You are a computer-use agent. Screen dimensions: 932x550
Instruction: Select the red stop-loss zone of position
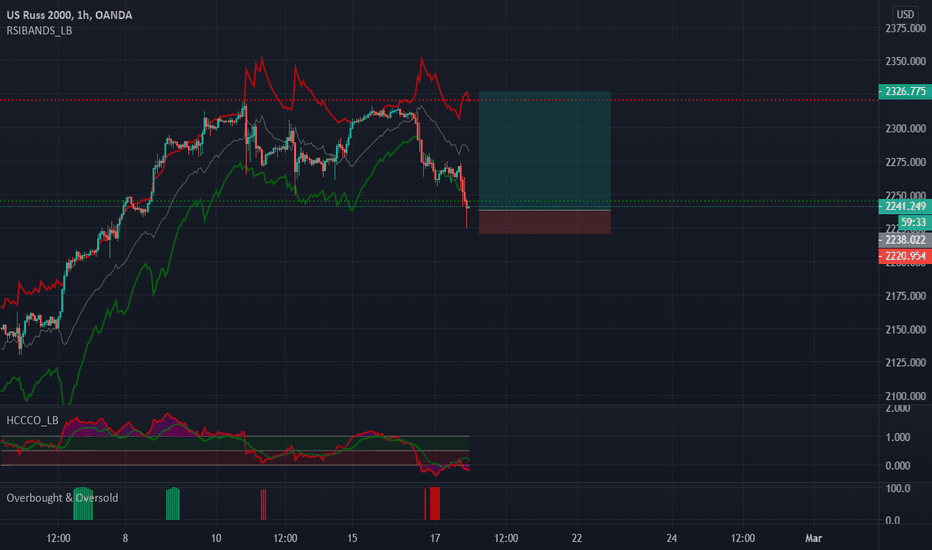(544, 222)
